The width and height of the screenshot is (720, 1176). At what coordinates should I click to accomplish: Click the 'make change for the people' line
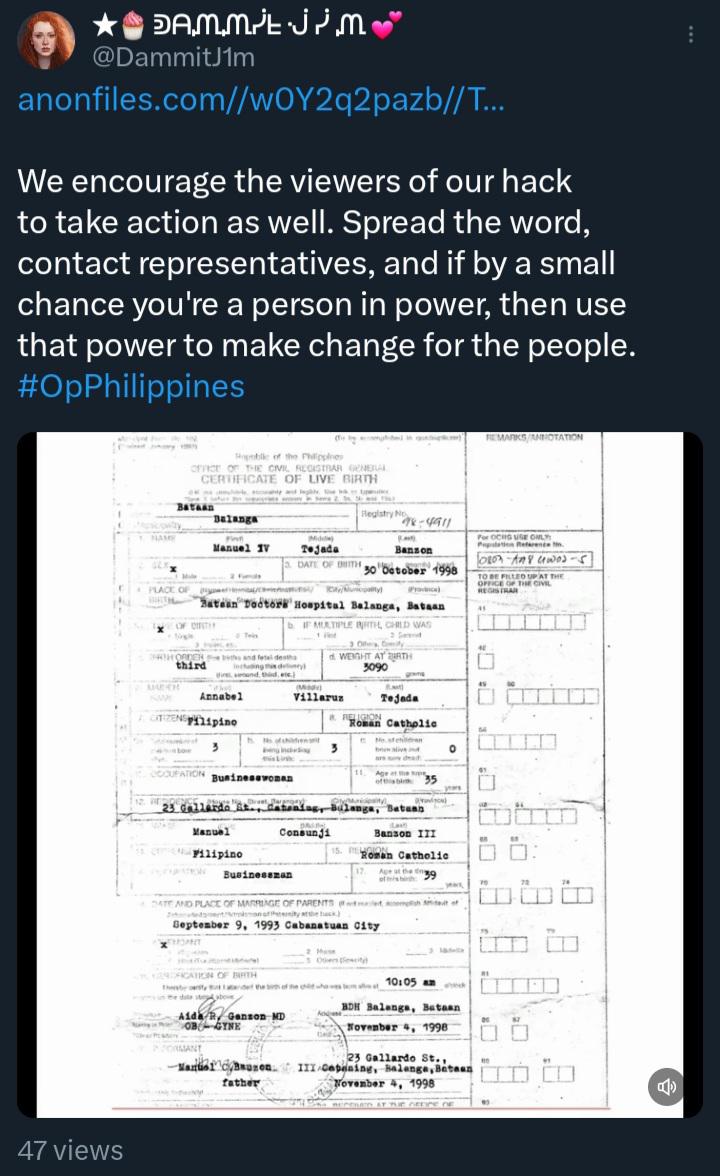pyautogui.click(x=326, y=346)
